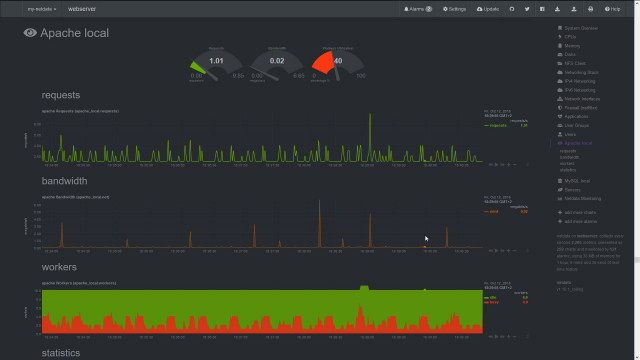Click the bandwidth chart resize handle
This screenshot has height=360, width=640.
527,251
